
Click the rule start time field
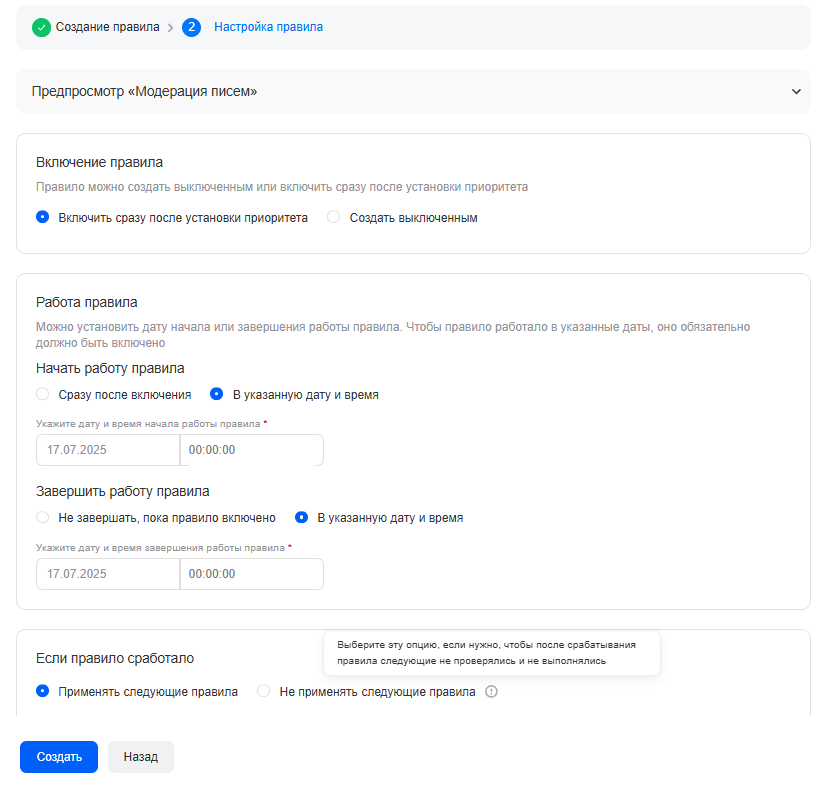click(251, 450)
